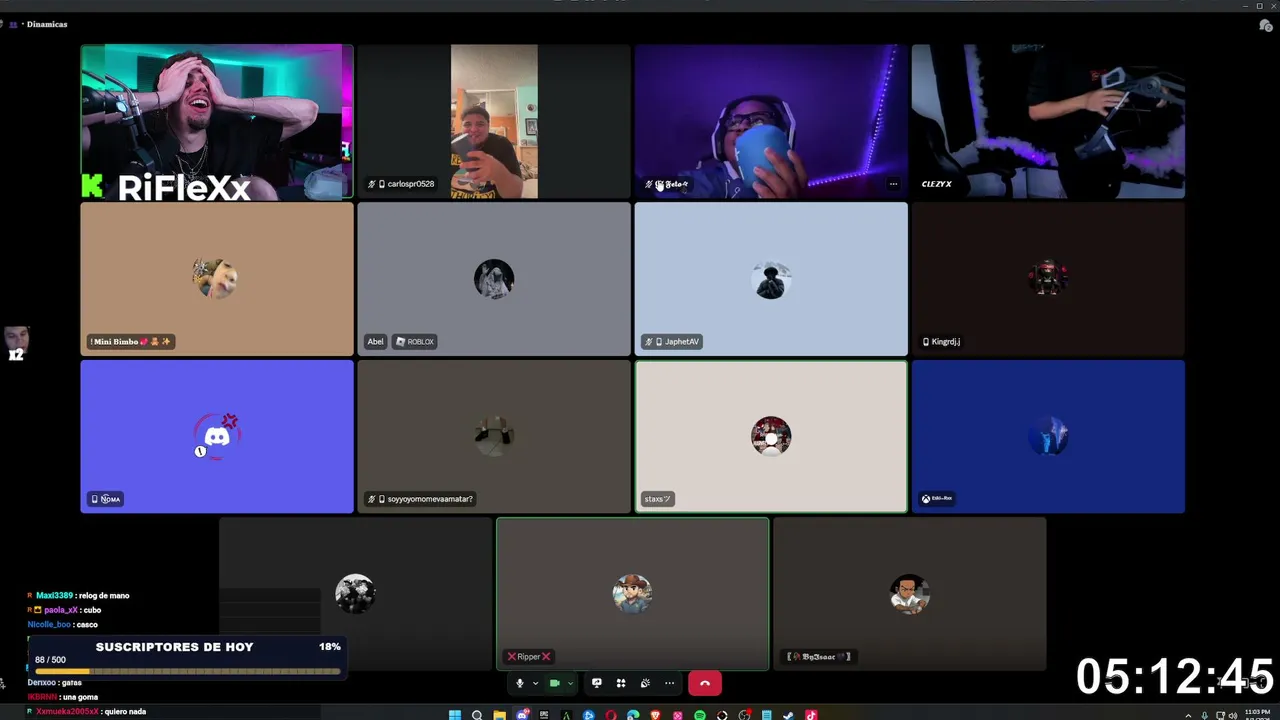Open more call options (three dots)
This screenshot has height=720, width=1280.
click(669, 683)
